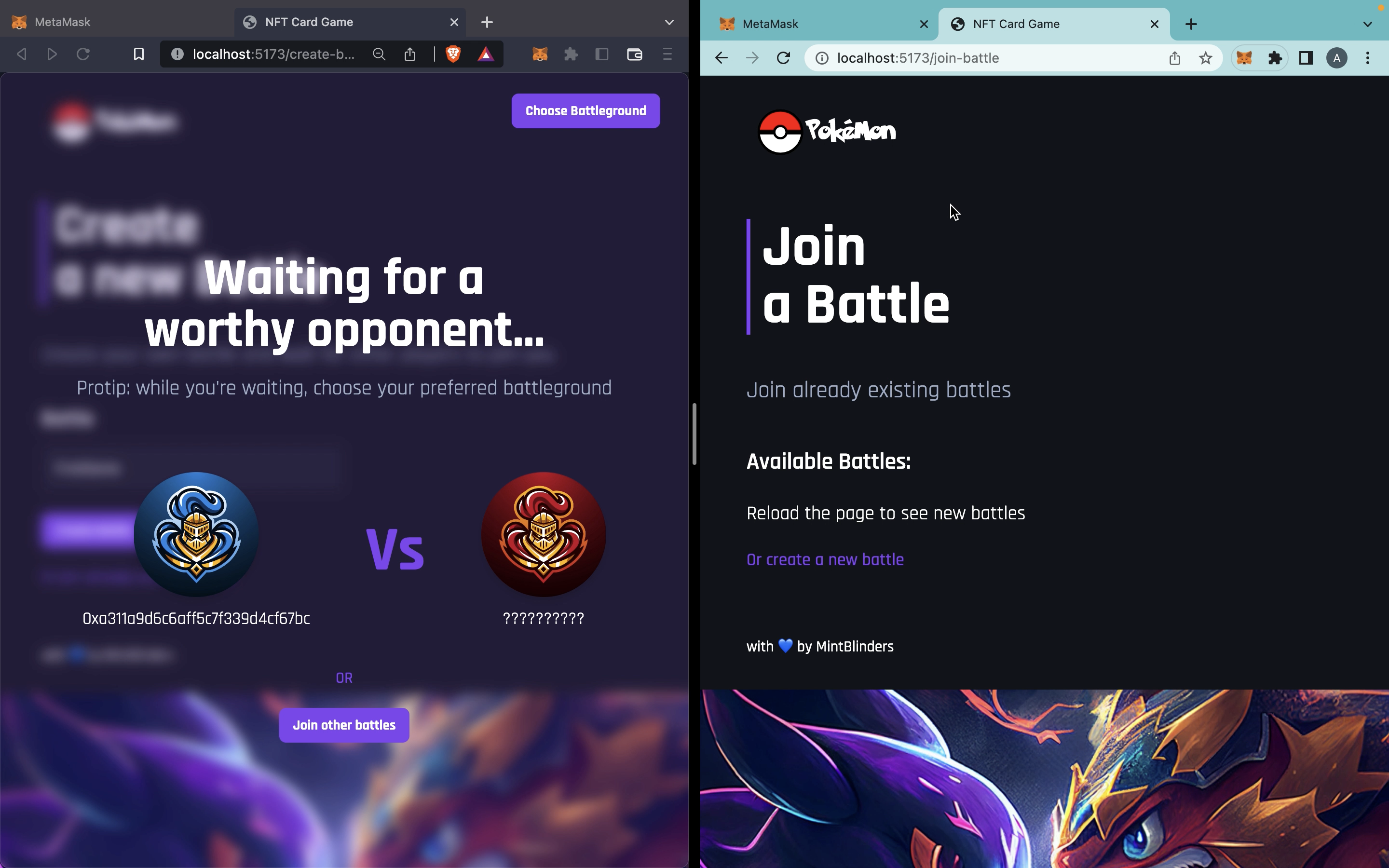Click the Join other battles button
Screen dimensions: 1389x868
click(344, 725)
